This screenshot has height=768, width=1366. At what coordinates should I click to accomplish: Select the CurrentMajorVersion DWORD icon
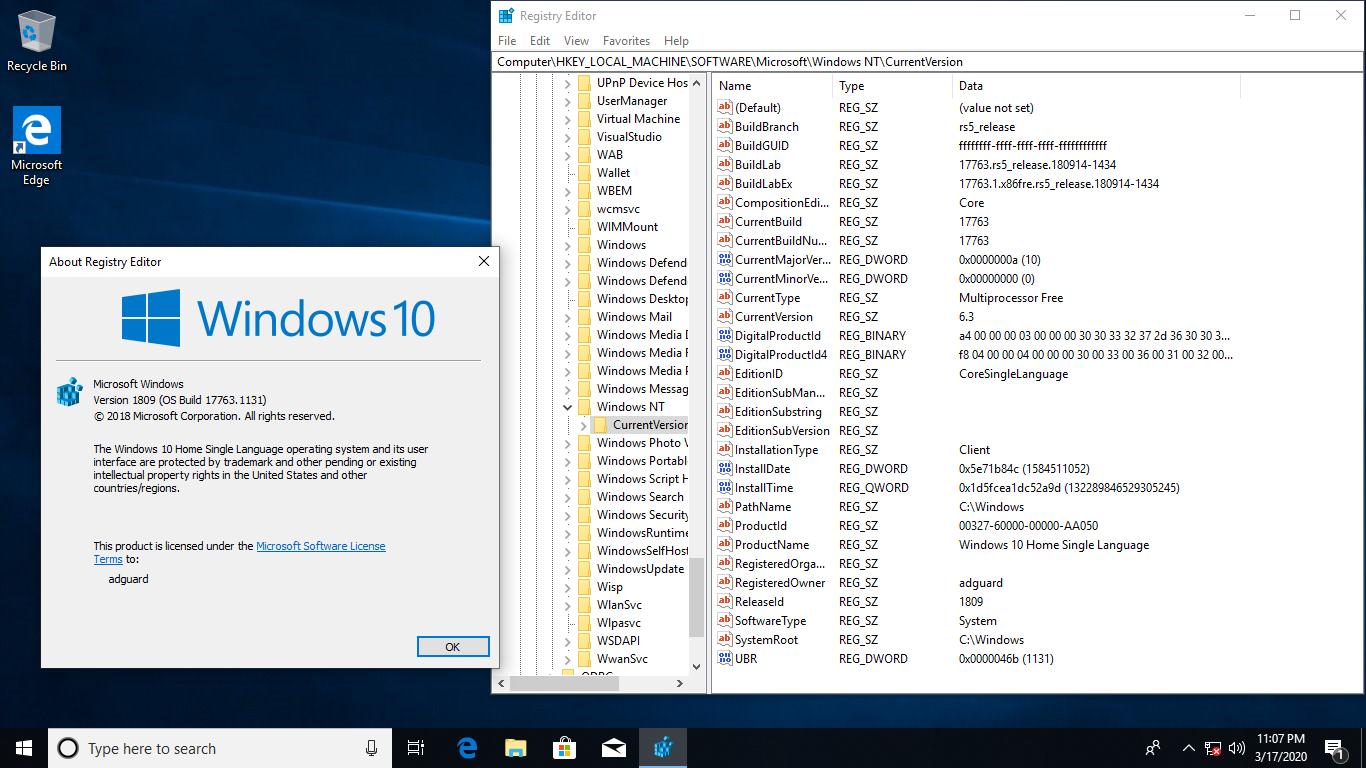(x=725, y=260)
